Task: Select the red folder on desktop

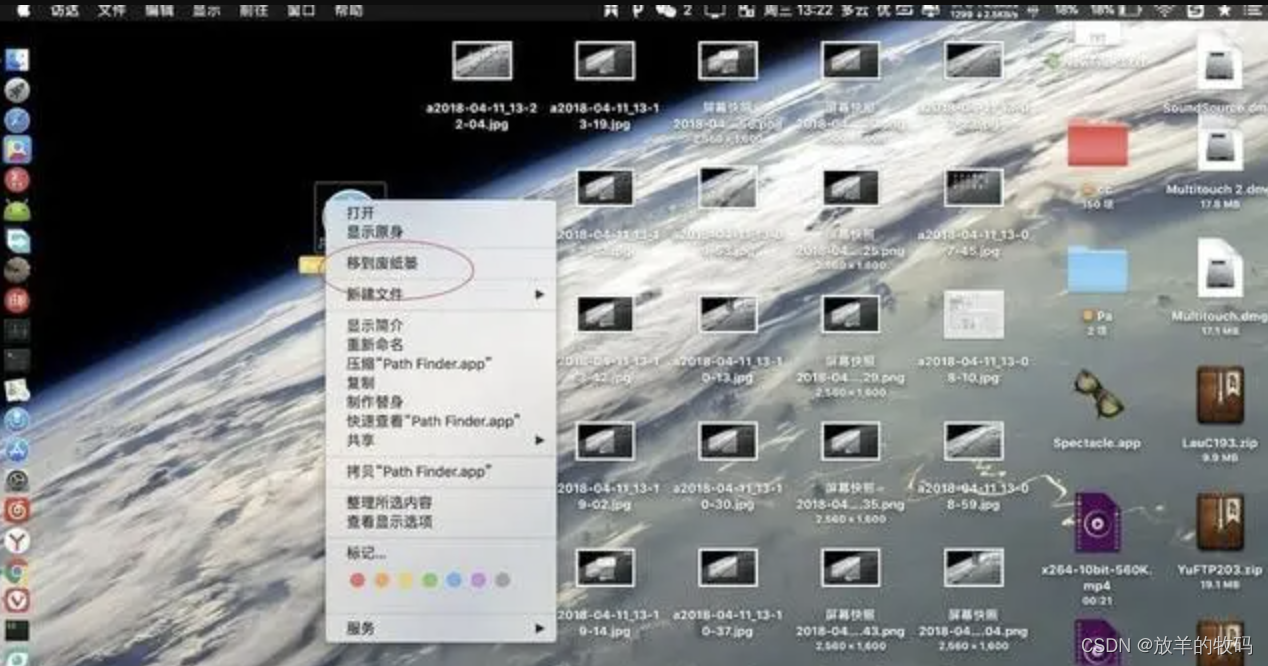Action: (1097, 145)
